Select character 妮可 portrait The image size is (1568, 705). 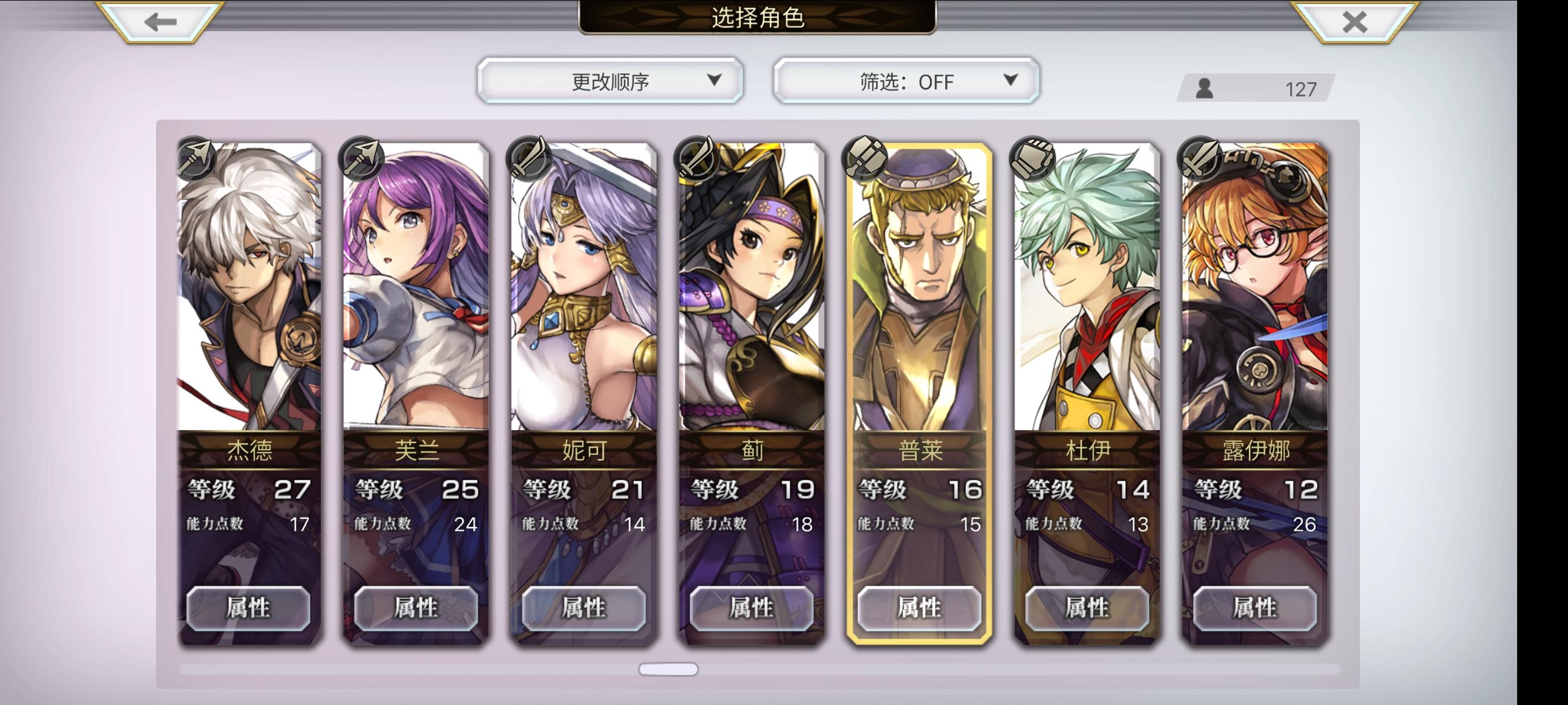pos(584,287)
